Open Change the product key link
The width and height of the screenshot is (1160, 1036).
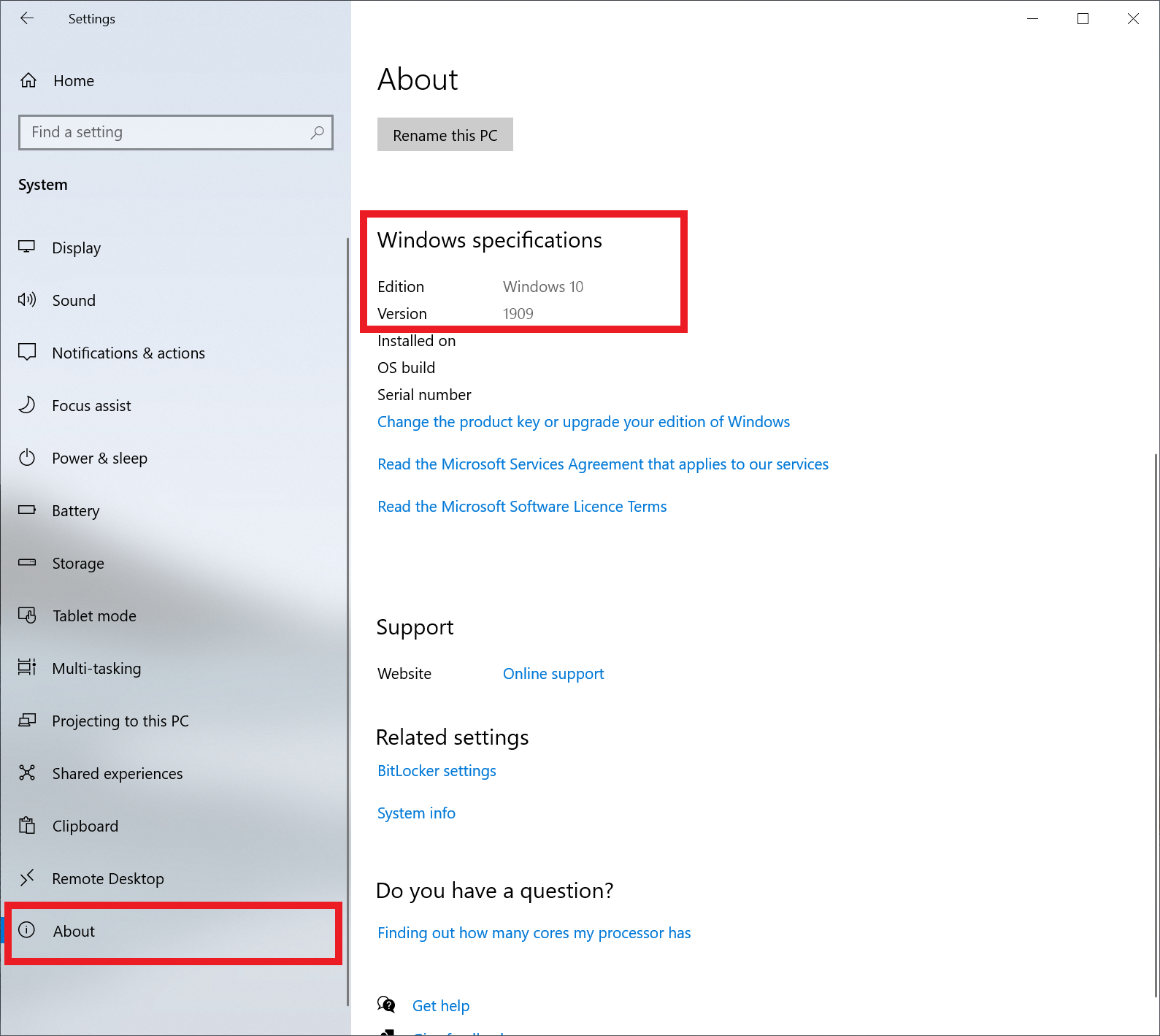click(x=583, y=422)
